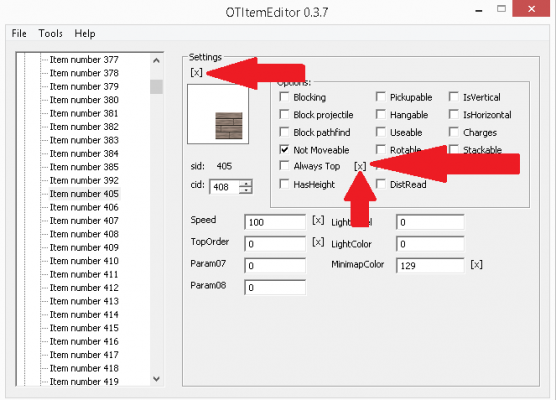Click the [x] marker next to TopOrder field
This screenshot has width=556, height=400.
pyautogui.click(x=318, y=242)
